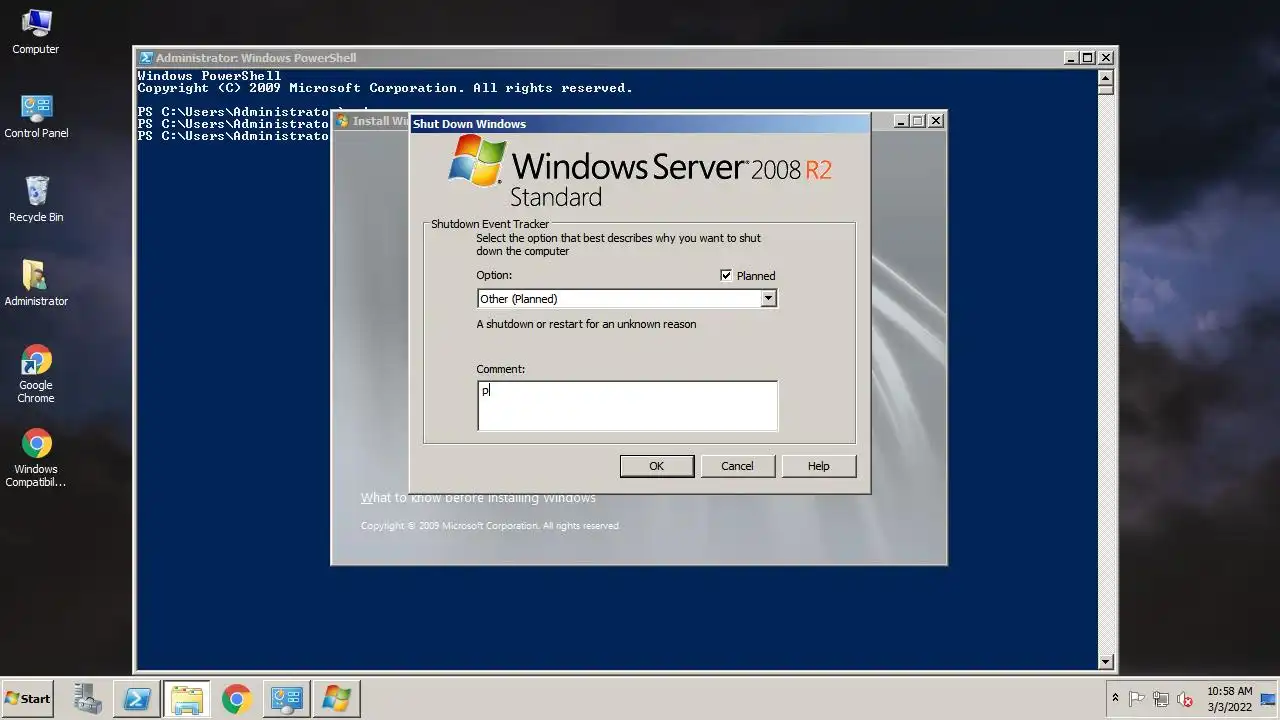Click the Install Windows title bar icon
Screen dimensions: 1280x720
pos(343,121)
